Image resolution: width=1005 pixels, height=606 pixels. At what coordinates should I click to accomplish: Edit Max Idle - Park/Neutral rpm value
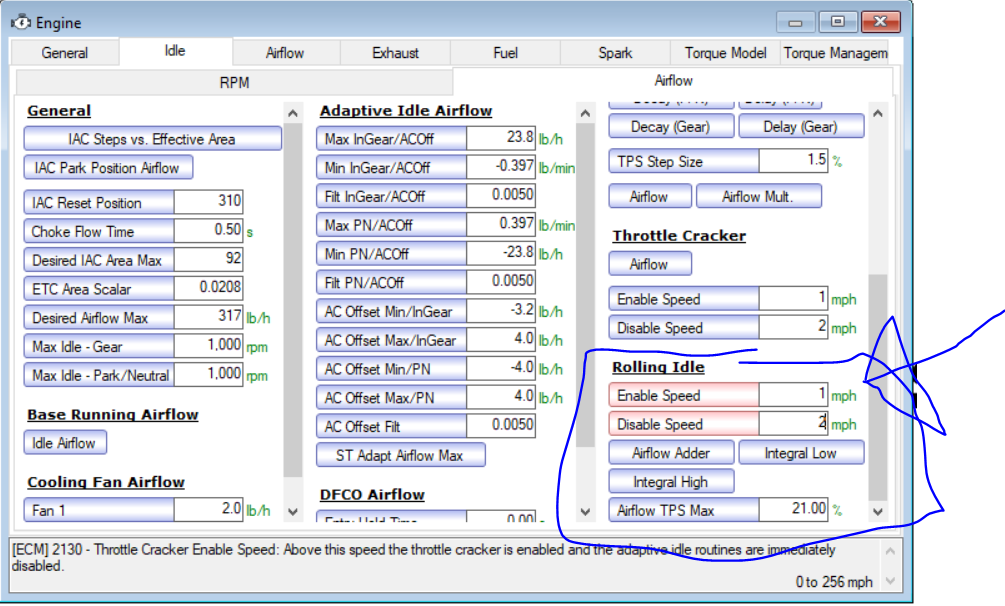coord(208,375)
